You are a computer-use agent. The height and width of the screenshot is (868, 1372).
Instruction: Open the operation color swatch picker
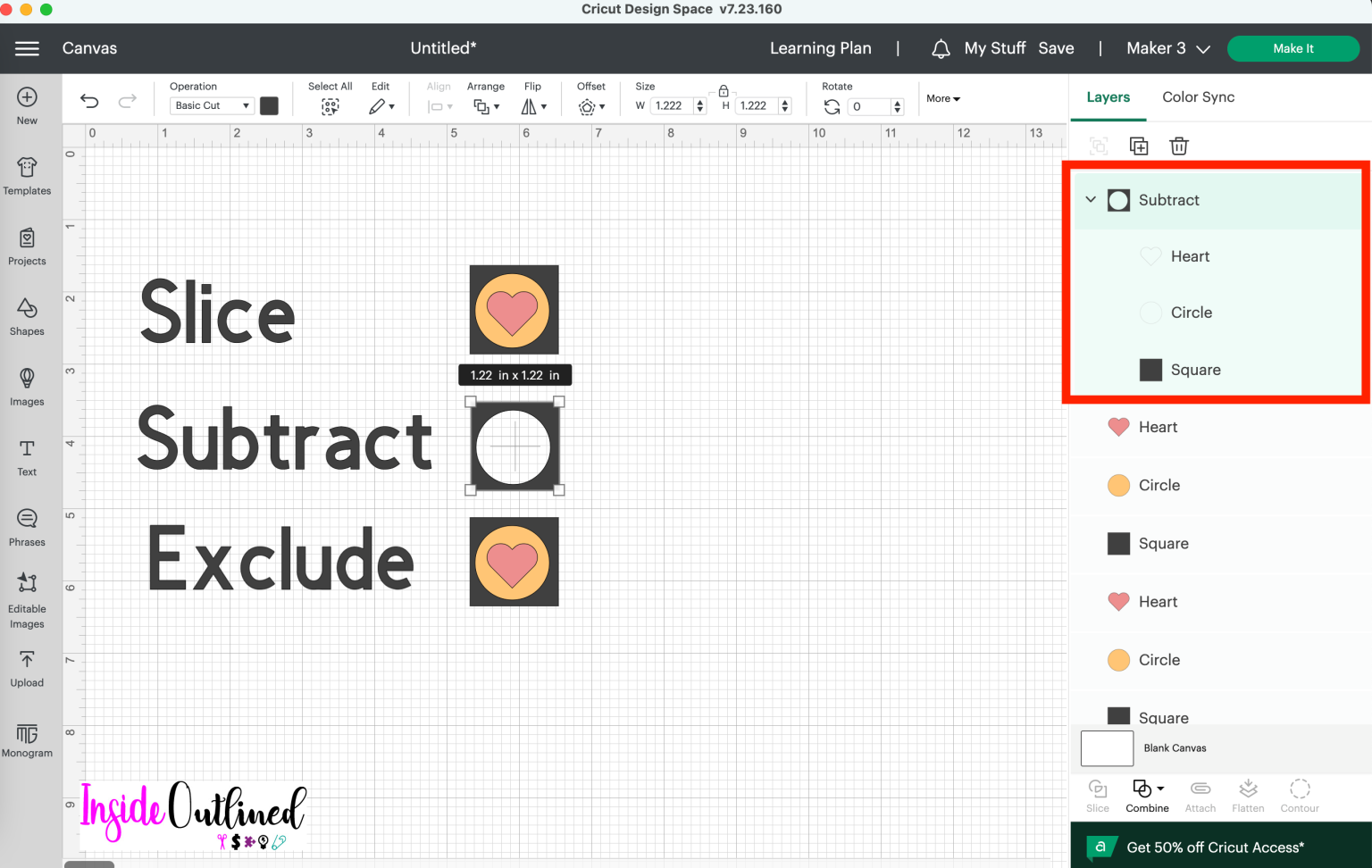[269, 105]
